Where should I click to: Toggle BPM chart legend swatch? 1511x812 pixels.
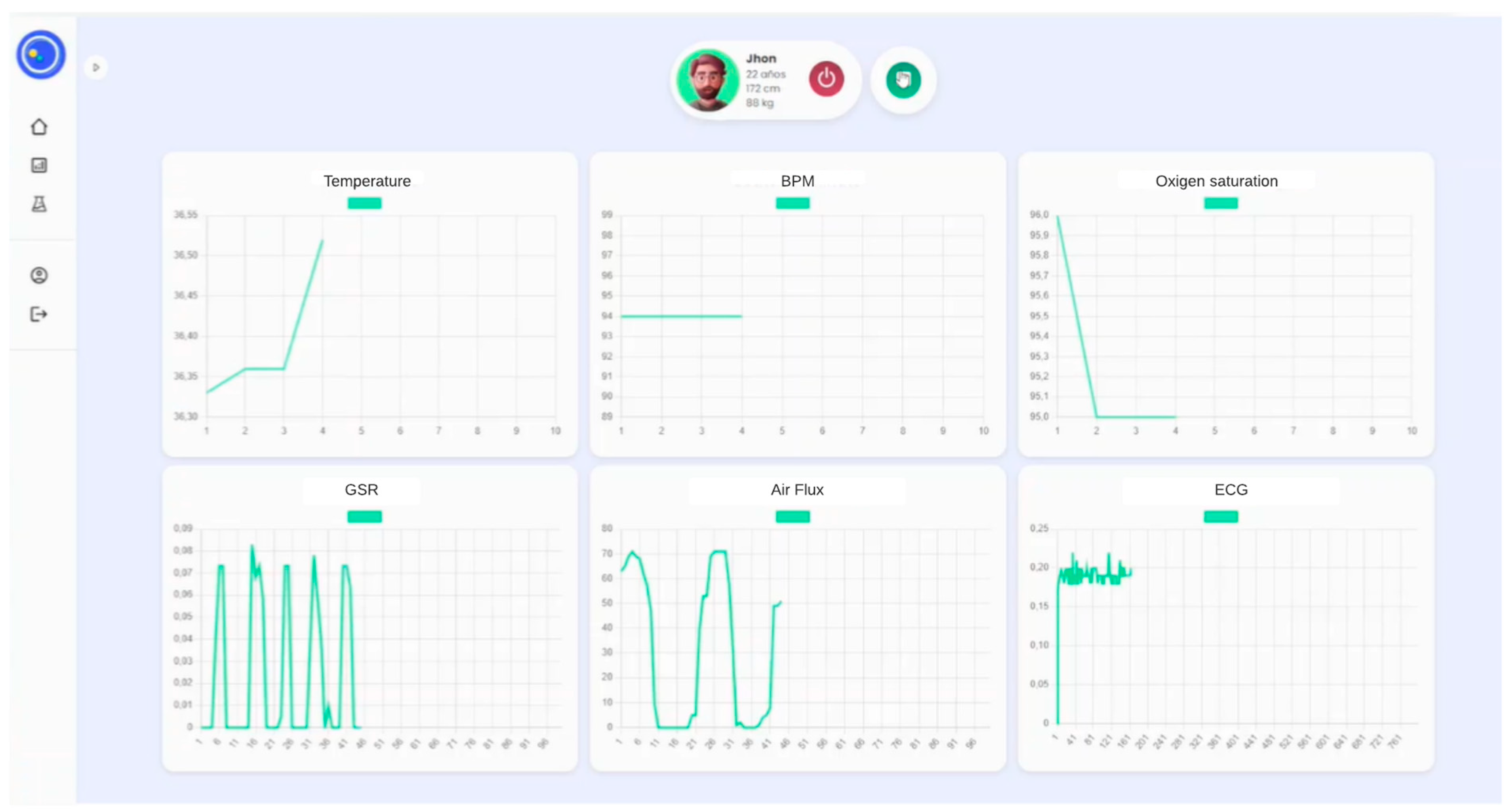coord(793,203)
